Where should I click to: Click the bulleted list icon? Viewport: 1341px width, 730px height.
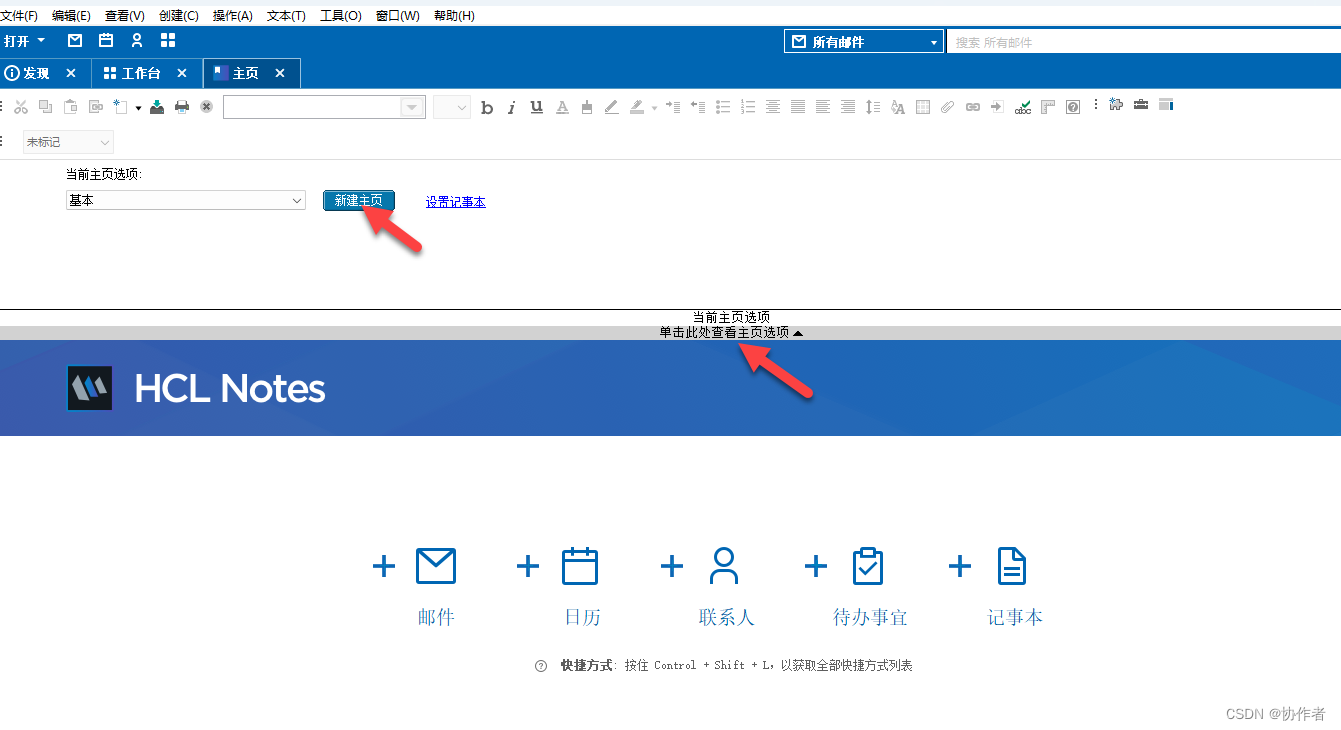pyautogui.click(x=723, y=107)
